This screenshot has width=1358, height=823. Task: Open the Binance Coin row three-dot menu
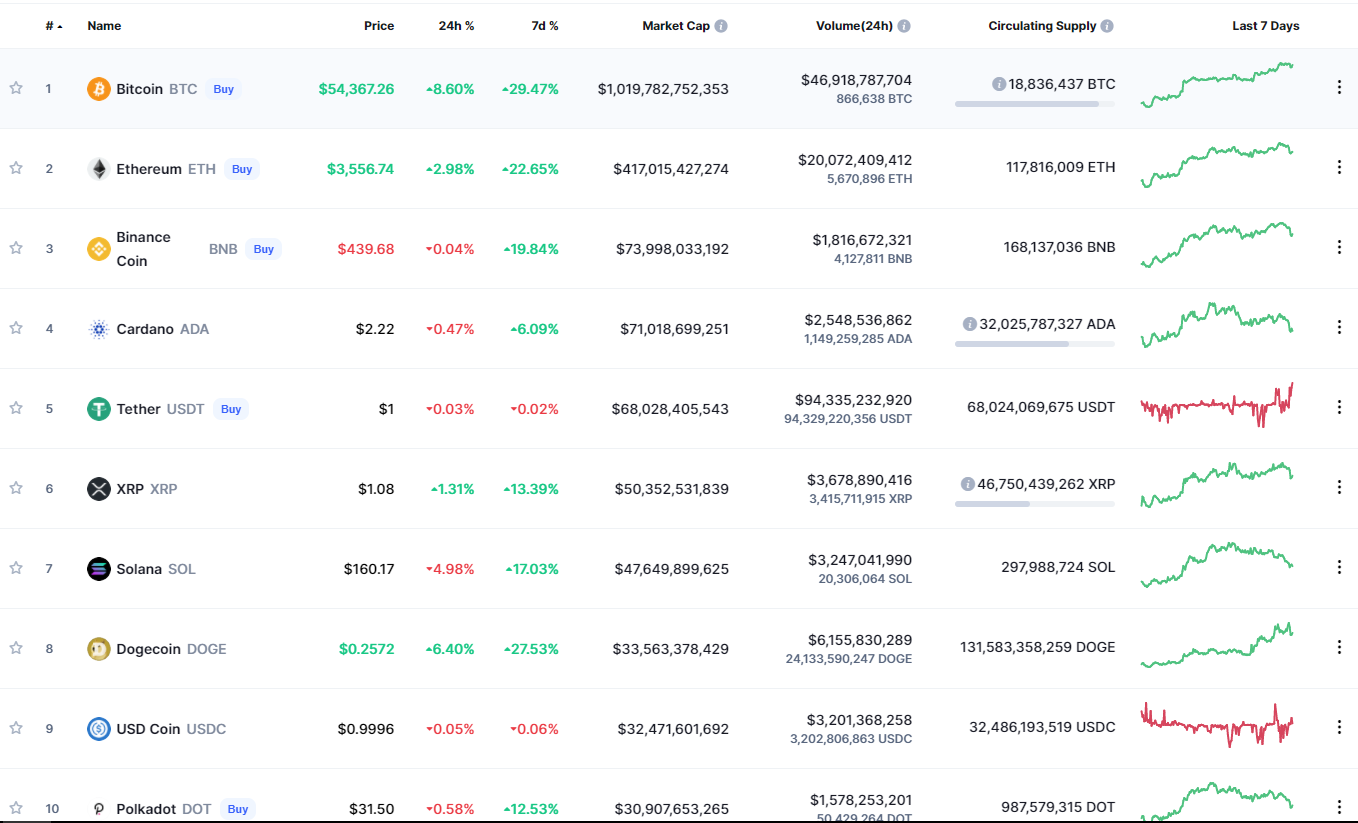pyautogui.click(x=1339, y=247)
